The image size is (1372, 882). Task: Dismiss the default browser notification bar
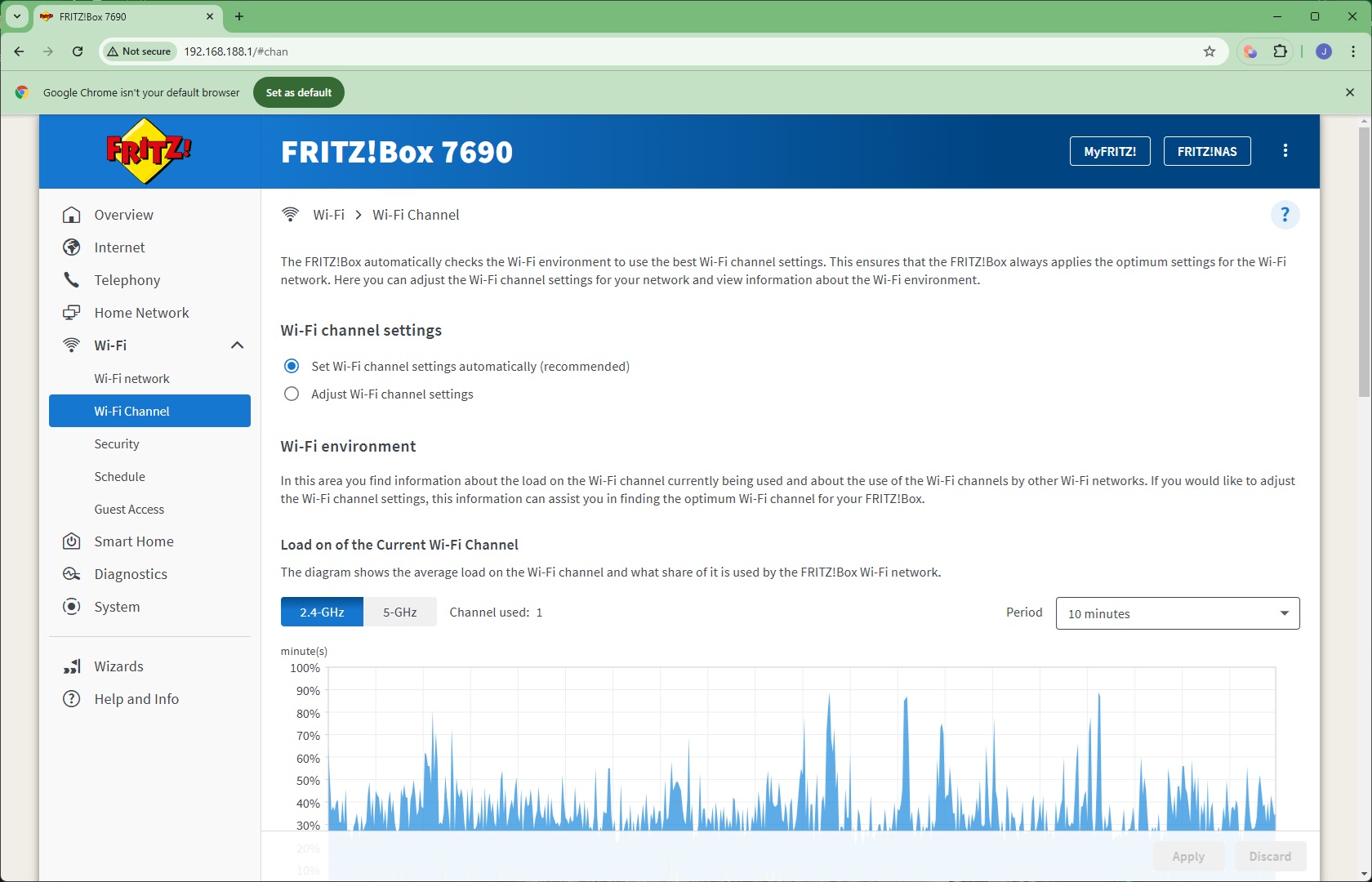pyautogui.click(x=1350, y=92)
